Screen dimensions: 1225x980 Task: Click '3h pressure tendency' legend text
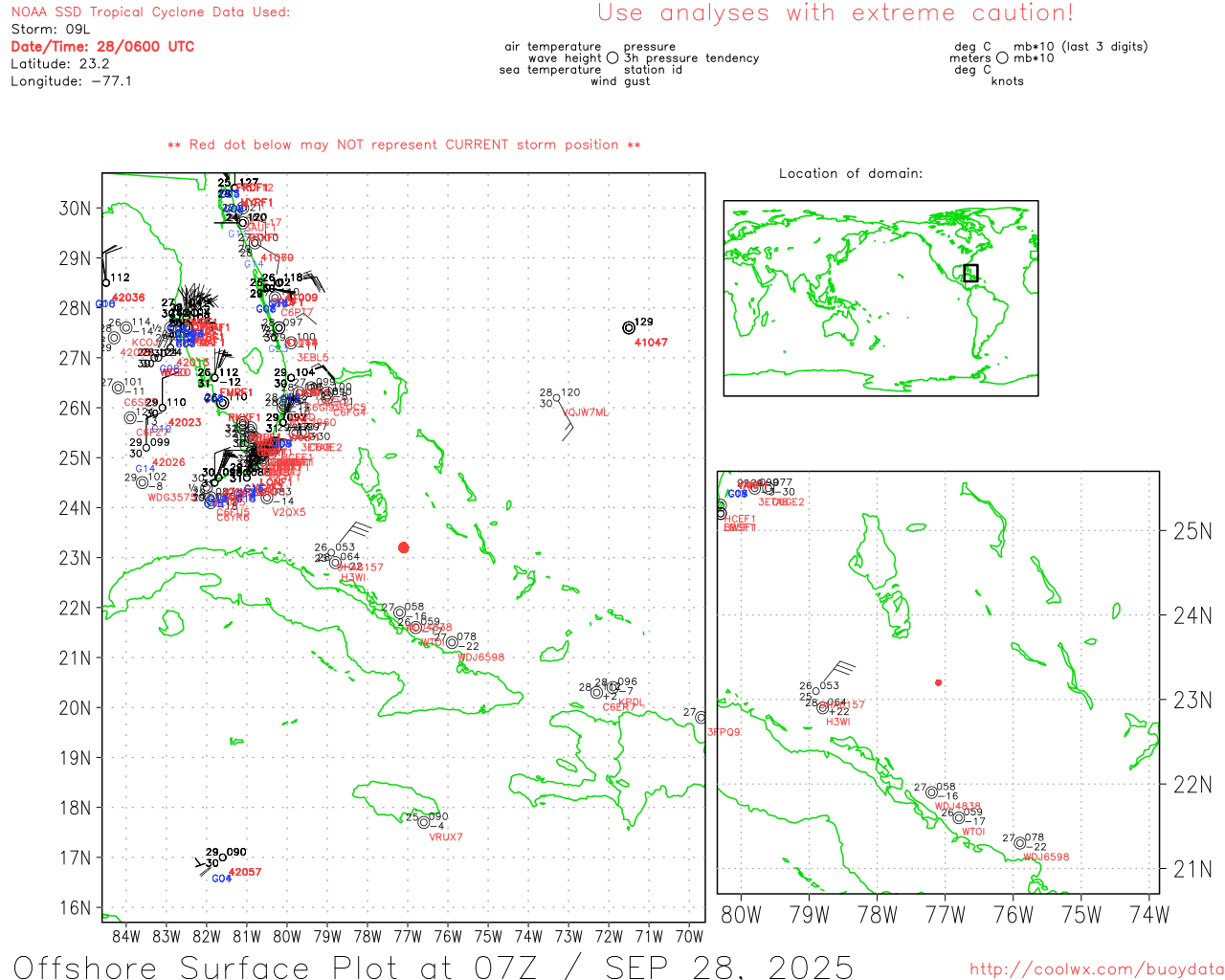(692, 58)
